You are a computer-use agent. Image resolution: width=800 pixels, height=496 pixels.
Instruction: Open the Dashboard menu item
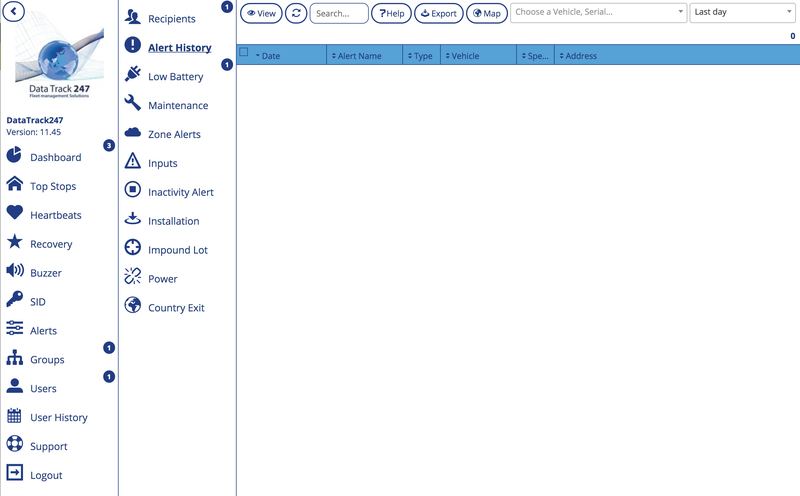(x=56, y=157)
